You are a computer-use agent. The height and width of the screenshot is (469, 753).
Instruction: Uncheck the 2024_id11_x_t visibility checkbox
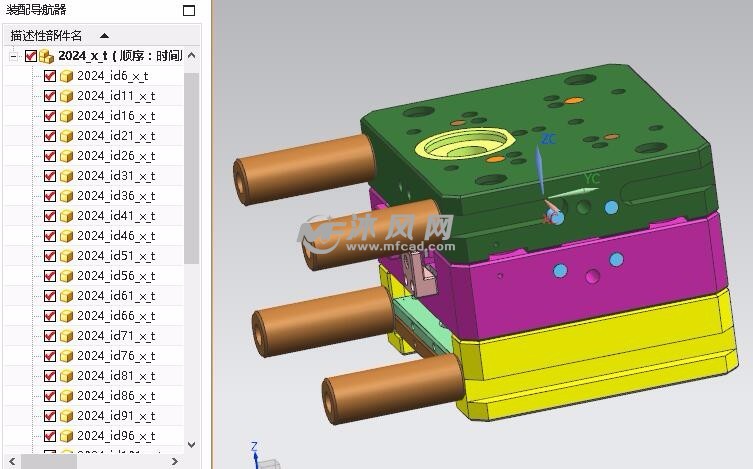point(50,96)
